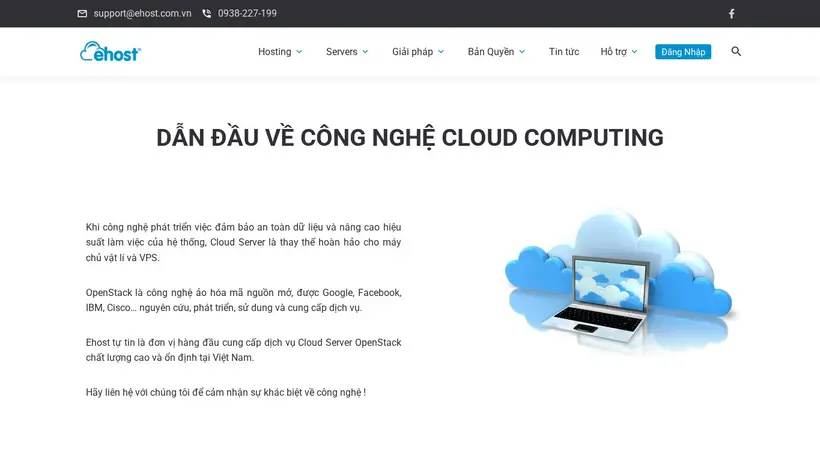Screen dimensions: 820x461
Task: Open the Hosting menu item
Action: 275,52
